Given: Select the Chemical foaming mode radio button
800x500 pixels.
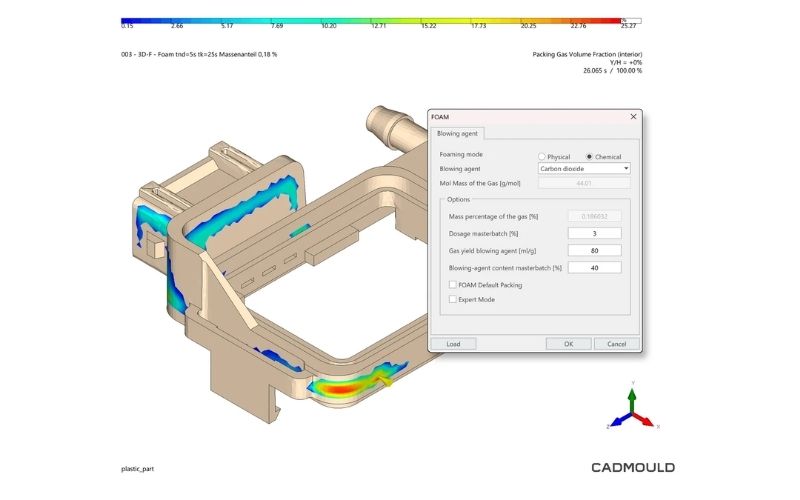Looking at the screenshot, I should pyautogui.click(x=589, y=157).
